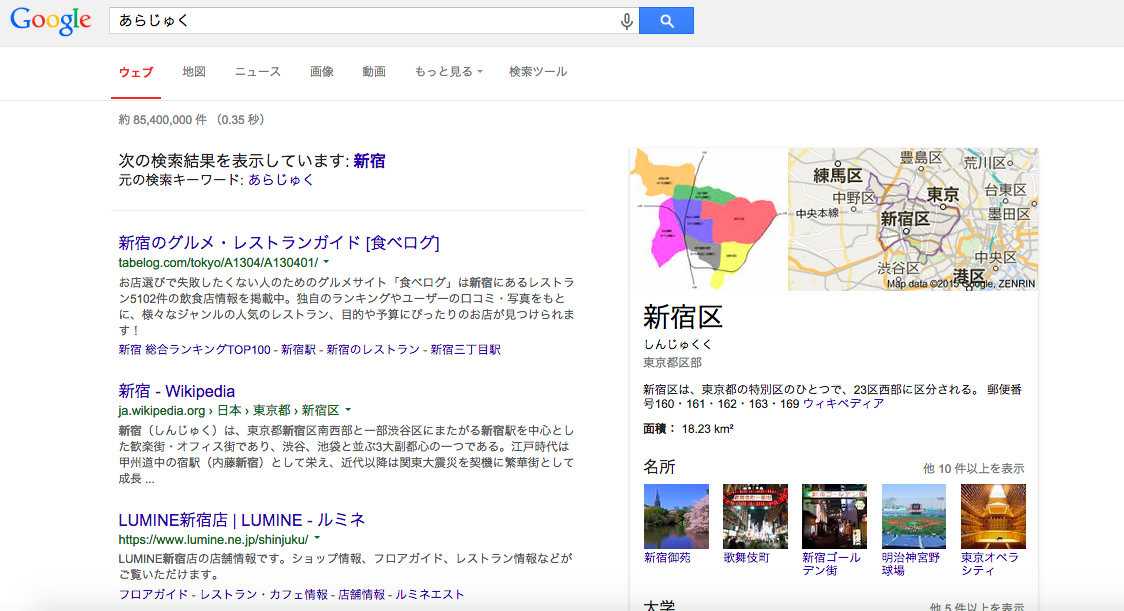Open 店舗情報 sitelink
This screenshot has width=1124, height=611.
(361, 595)
